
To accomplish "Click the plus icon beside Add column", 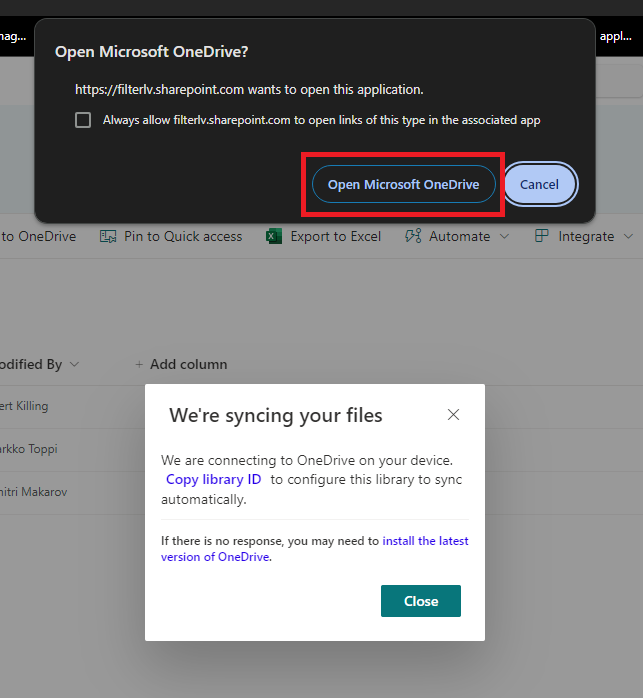I will (139, 365).
